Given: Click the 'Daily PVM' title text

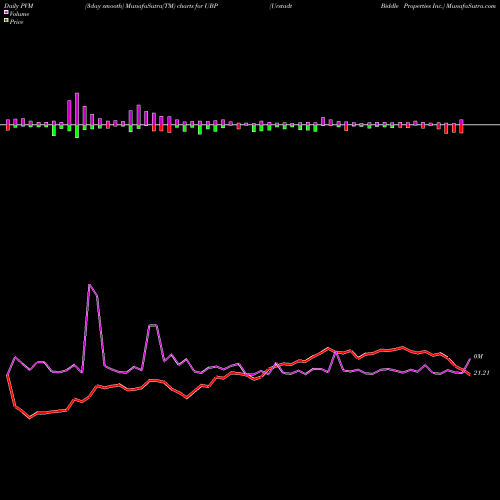Looking at the screenshot, I should pos(19,6).
